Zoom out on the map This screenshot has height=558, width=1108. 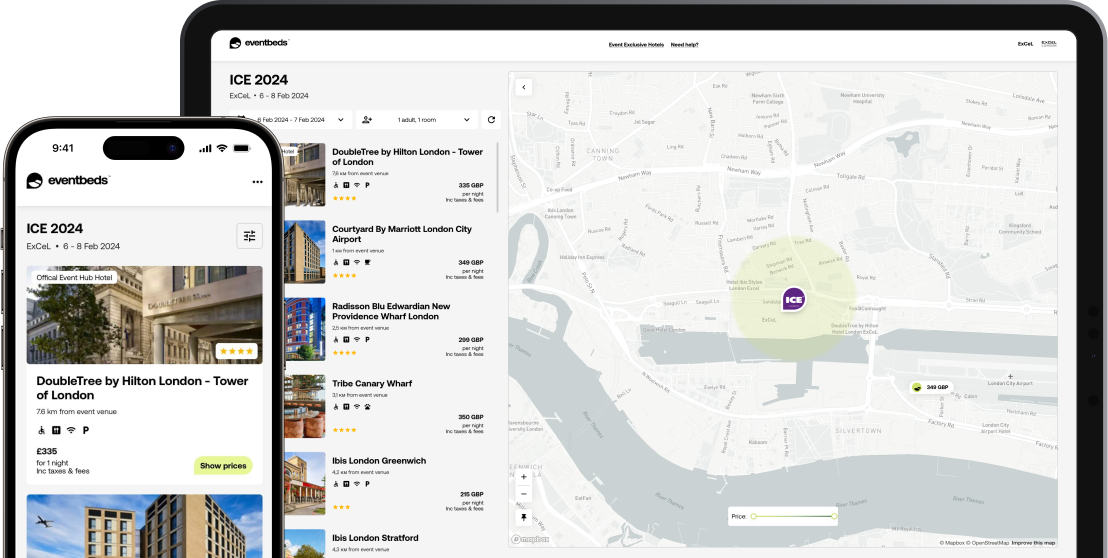pyautogui.click(x=523, y=494)
